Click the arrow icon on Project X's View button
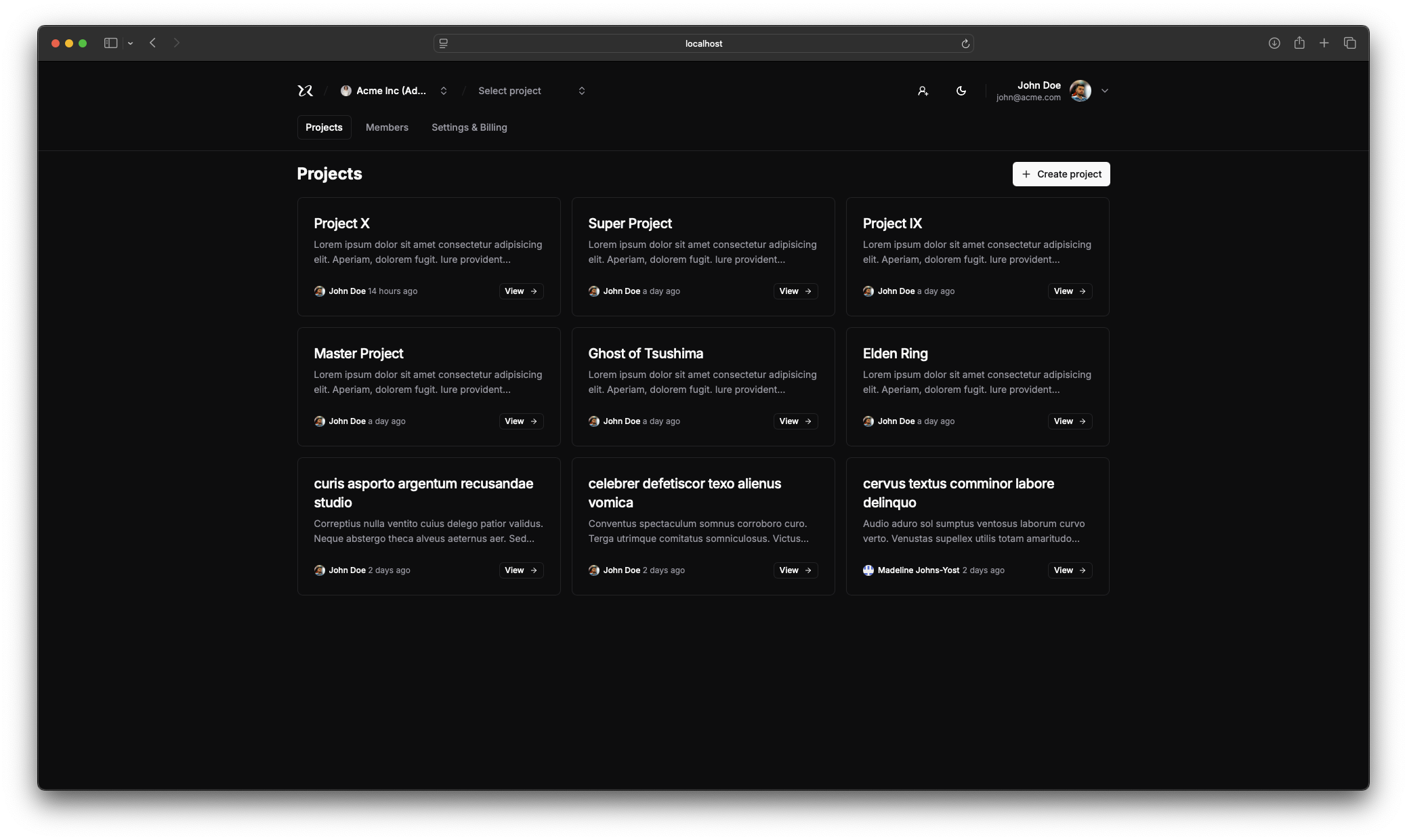Screen dimensions: 1407x840 pyautogui.click(x=532, y=291)
